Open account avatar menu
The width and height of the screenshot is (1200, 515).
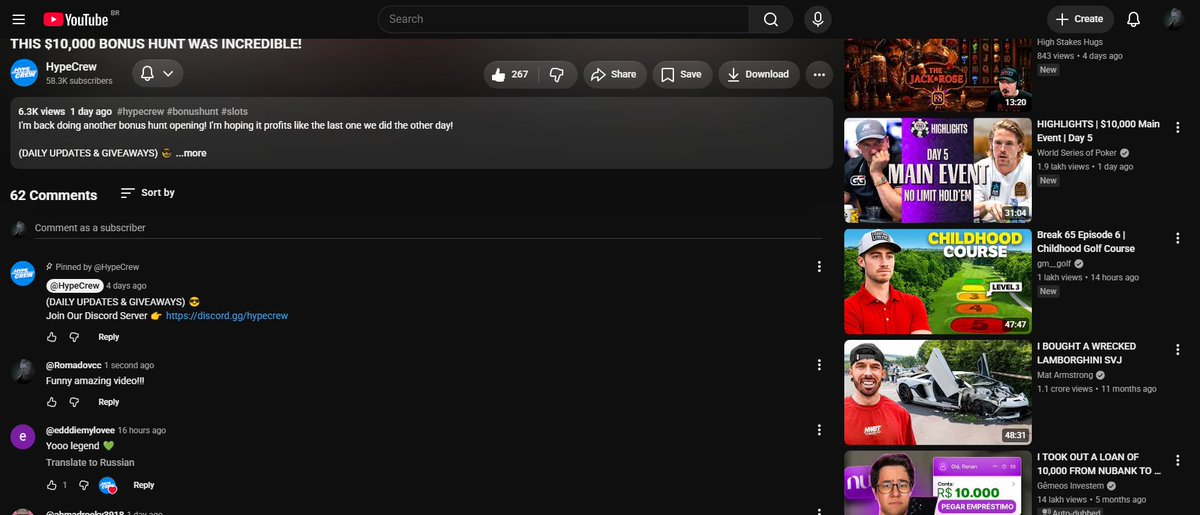[x=1174, y=19]
